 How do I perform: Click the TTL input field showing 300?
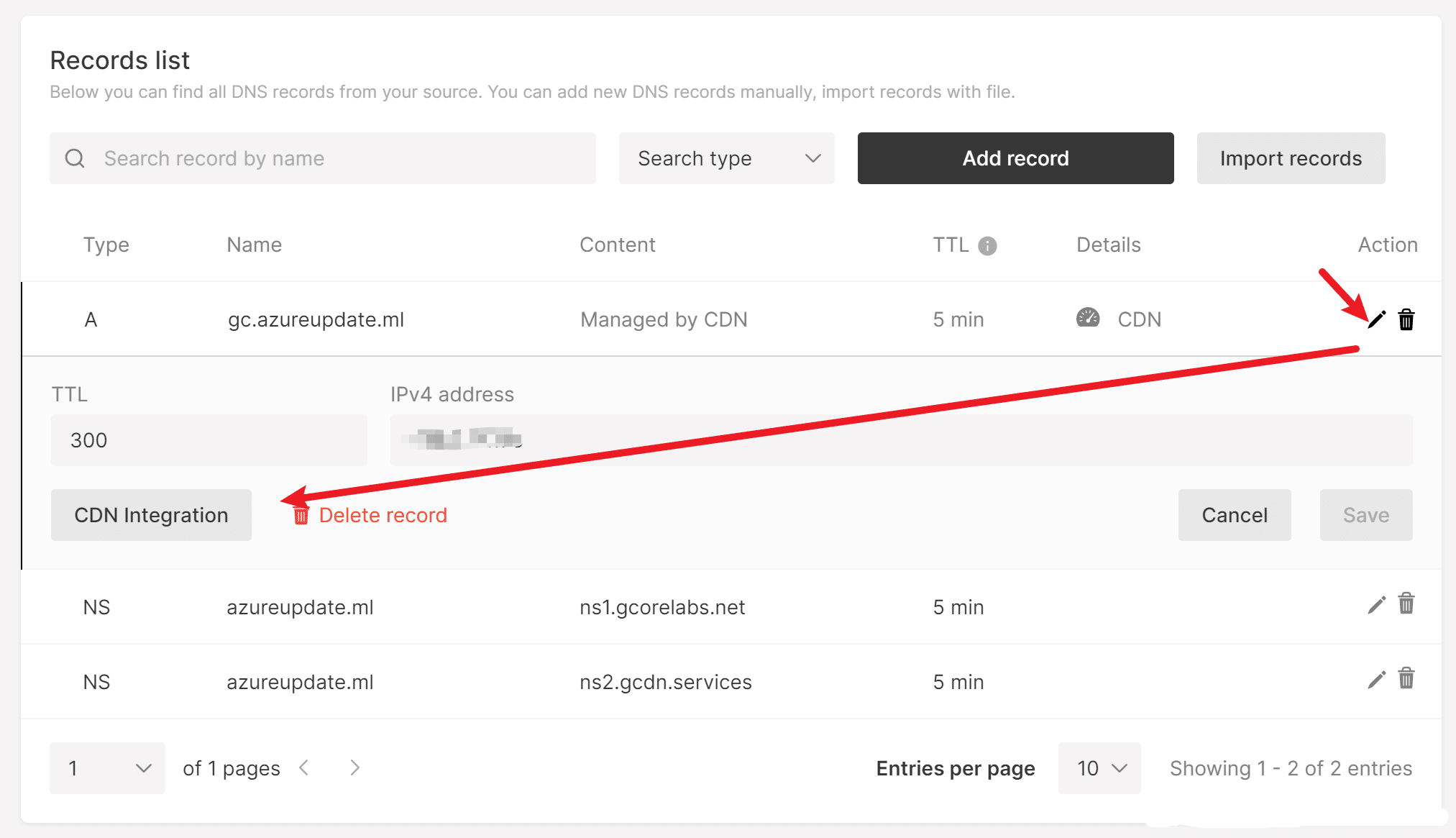click(x=209, y=440)
